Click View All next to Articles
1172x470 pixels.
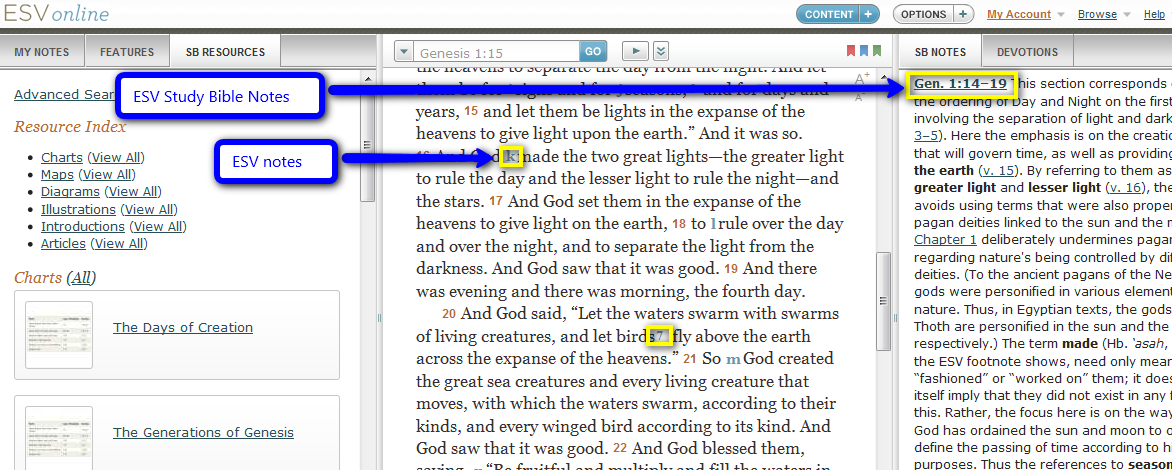(120, 244)
